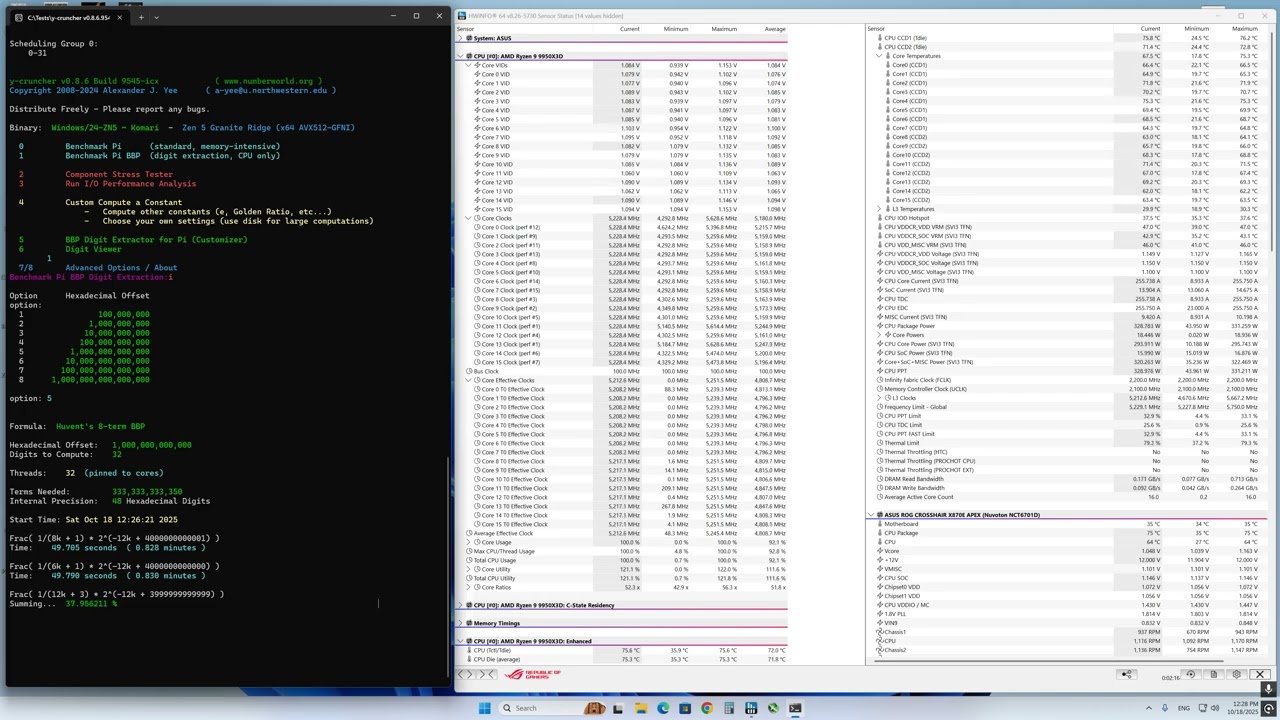The width and height of the screenshot is (1280, 720).
Task: Click the Current column header in left panel
Action: tap(629, 29)
